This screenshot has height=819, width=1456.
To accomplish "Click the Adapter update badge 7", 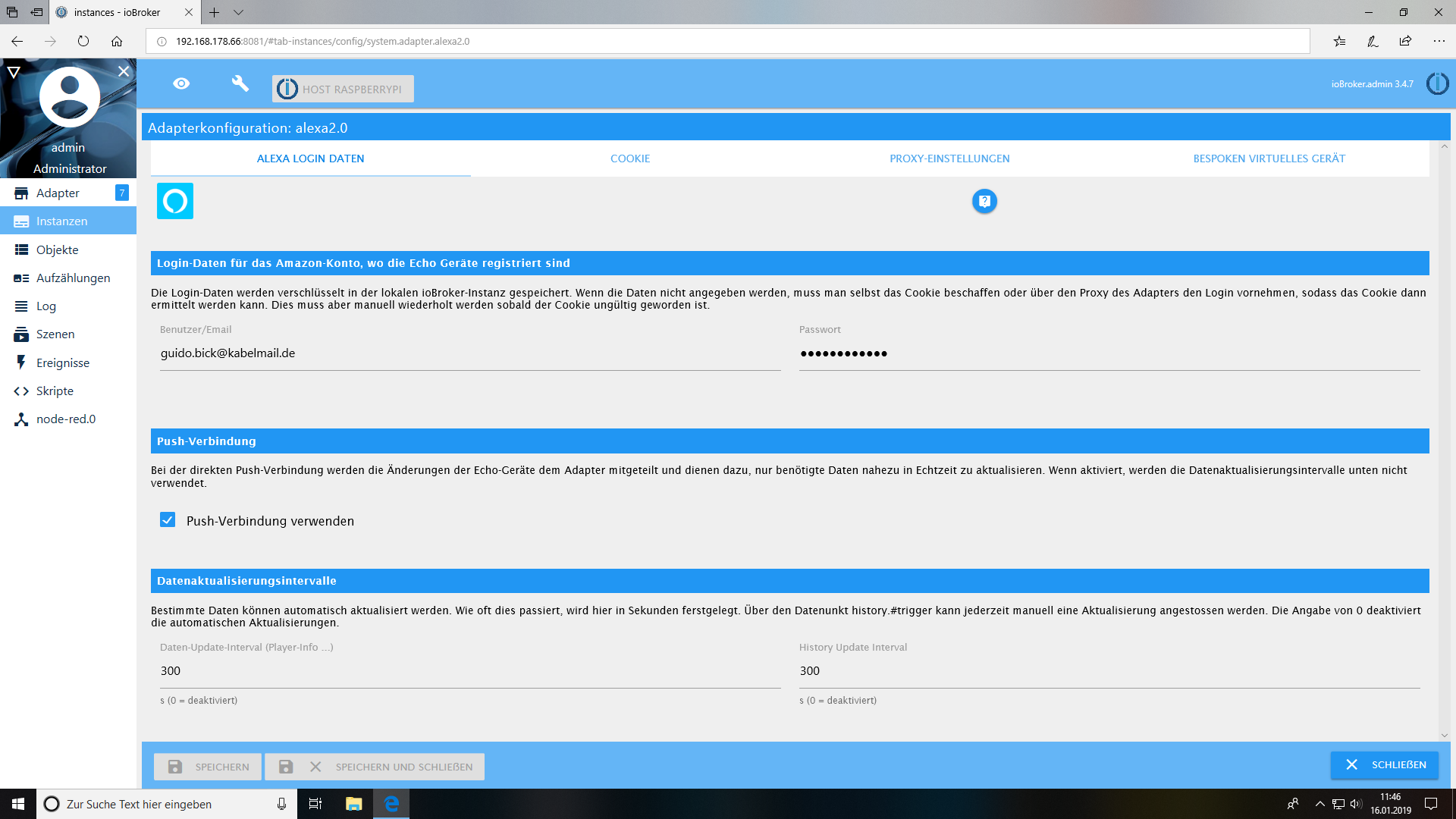I will [x=121, y=193].
